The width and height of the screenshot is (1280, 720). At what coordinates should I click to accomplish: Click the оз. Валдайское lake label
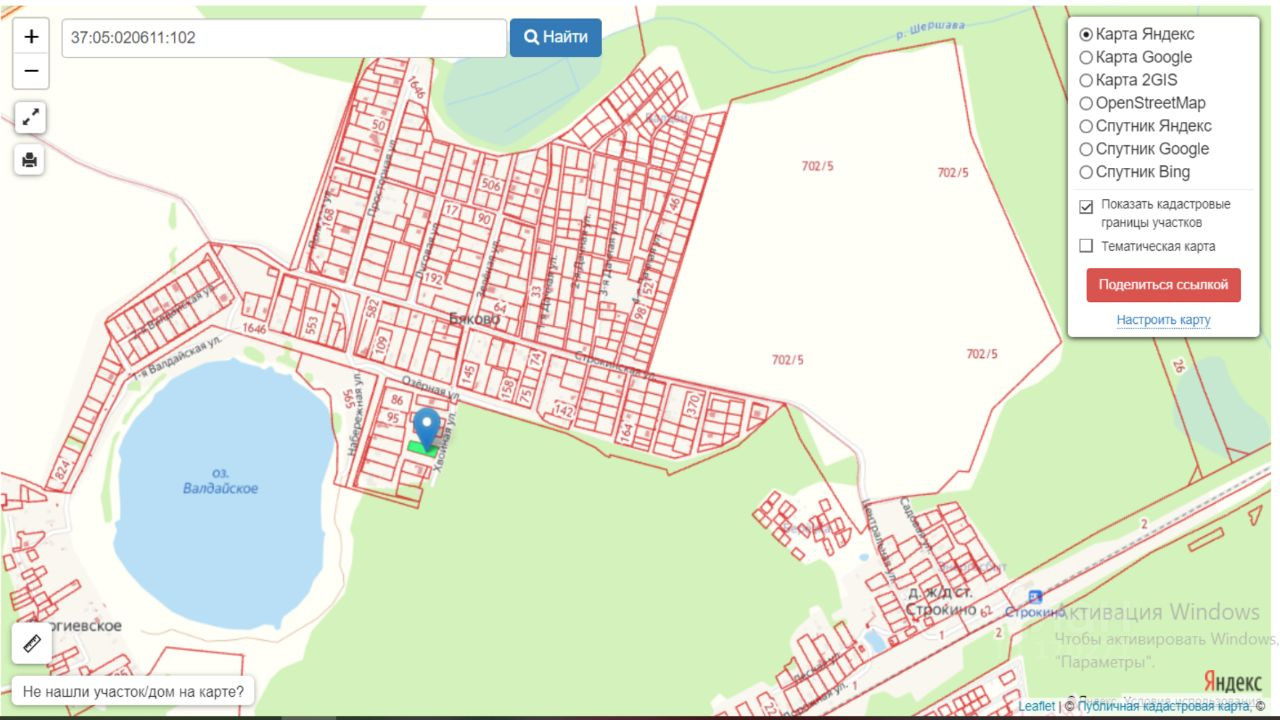pos(221,481)
